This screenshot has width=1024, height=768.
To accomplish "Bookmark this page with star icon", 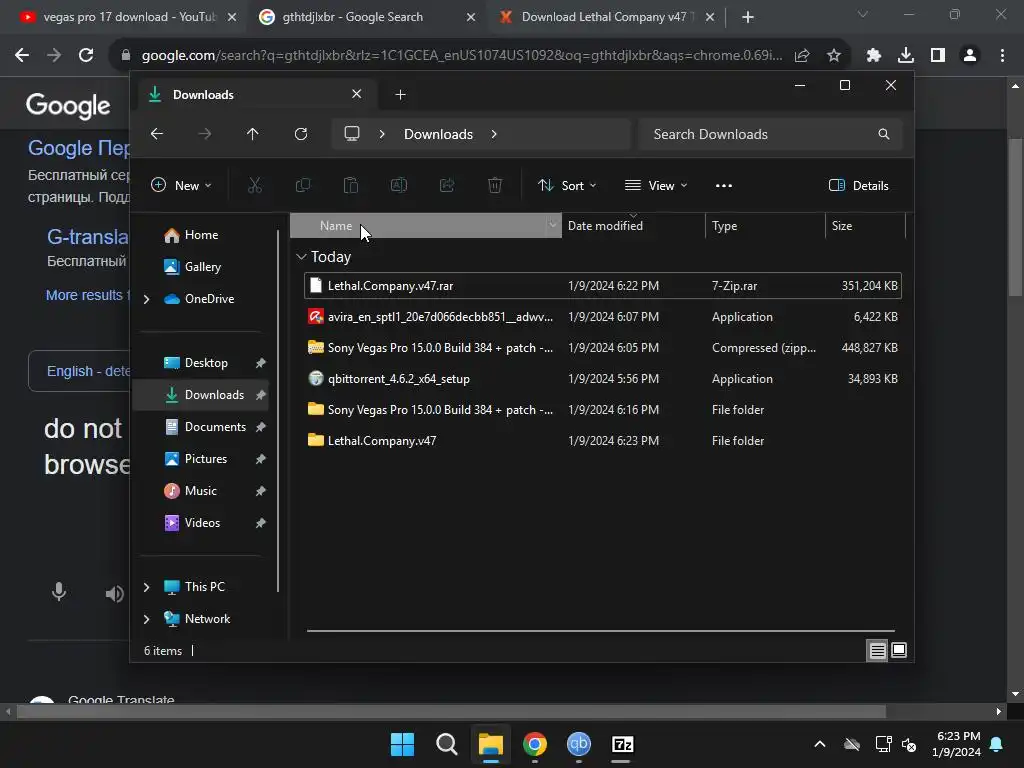I will 834,56.
